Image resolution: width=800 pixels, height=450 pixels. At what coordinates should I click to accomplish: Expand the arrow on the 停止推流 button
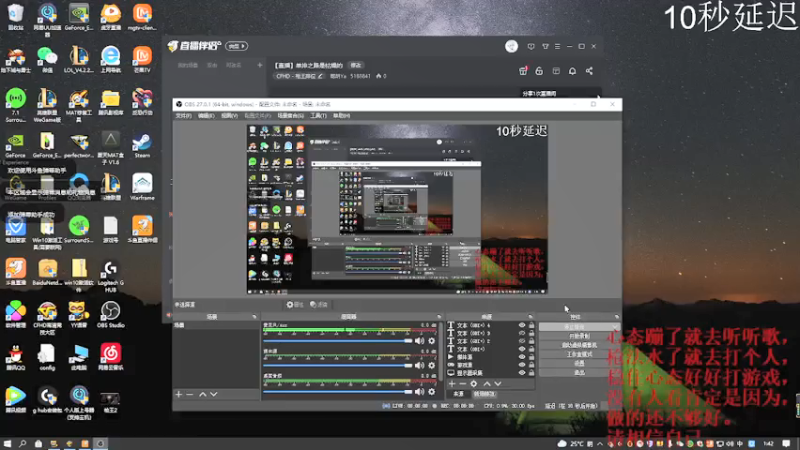(614, 327)
